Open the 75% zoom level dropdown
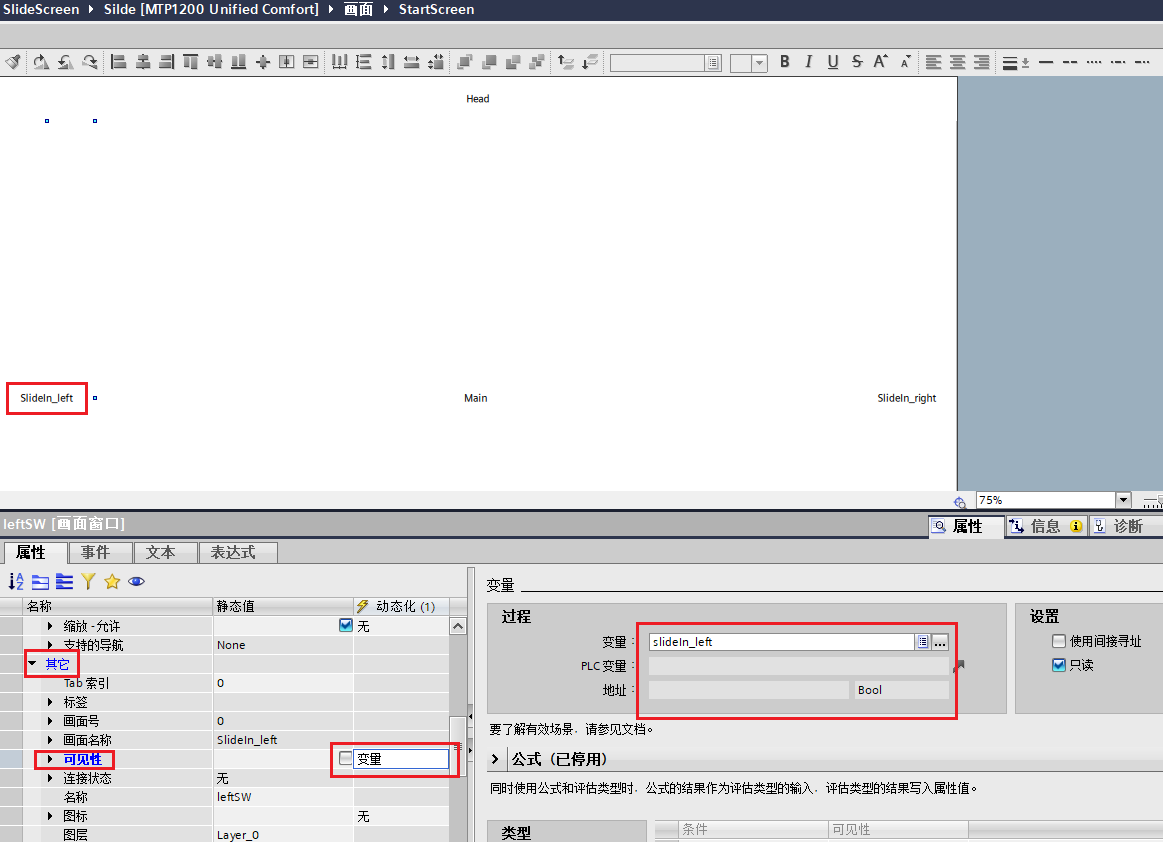 [1123, 500]
